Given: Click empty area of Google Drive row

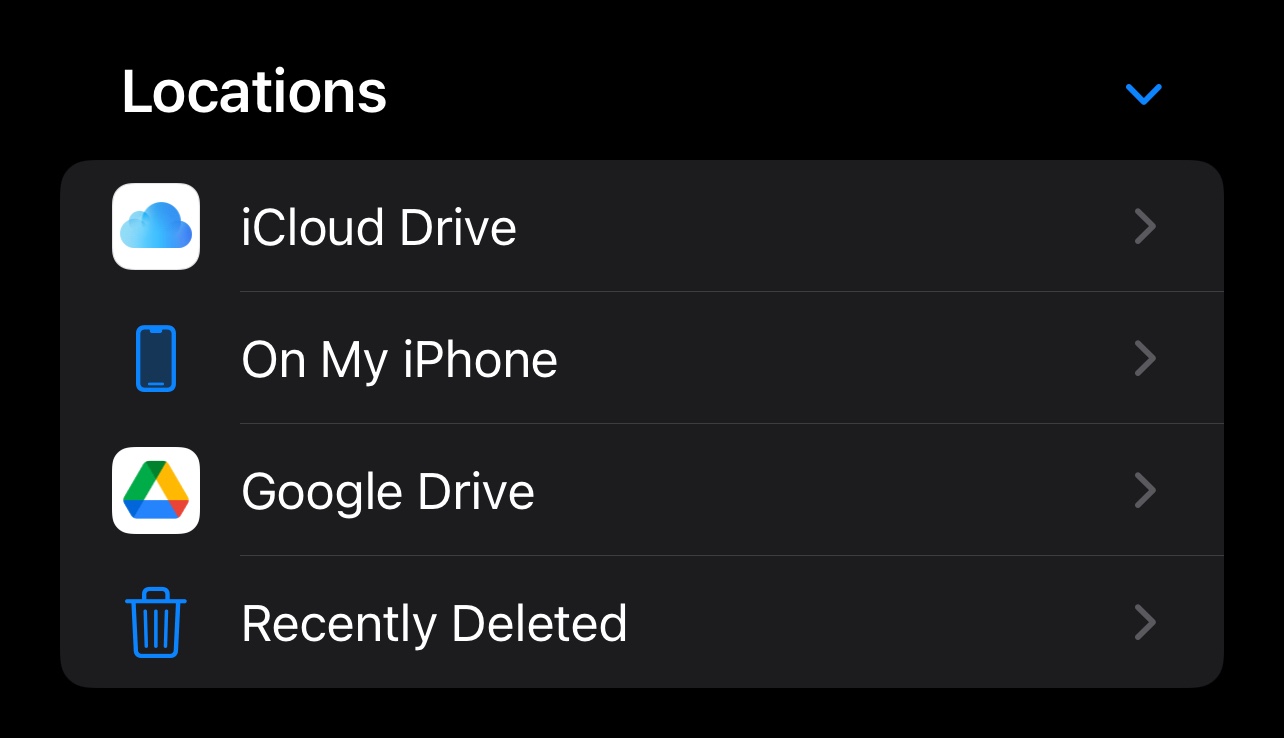Looking at the screenshot, I should pyautogui.click(x=830, y=491).
